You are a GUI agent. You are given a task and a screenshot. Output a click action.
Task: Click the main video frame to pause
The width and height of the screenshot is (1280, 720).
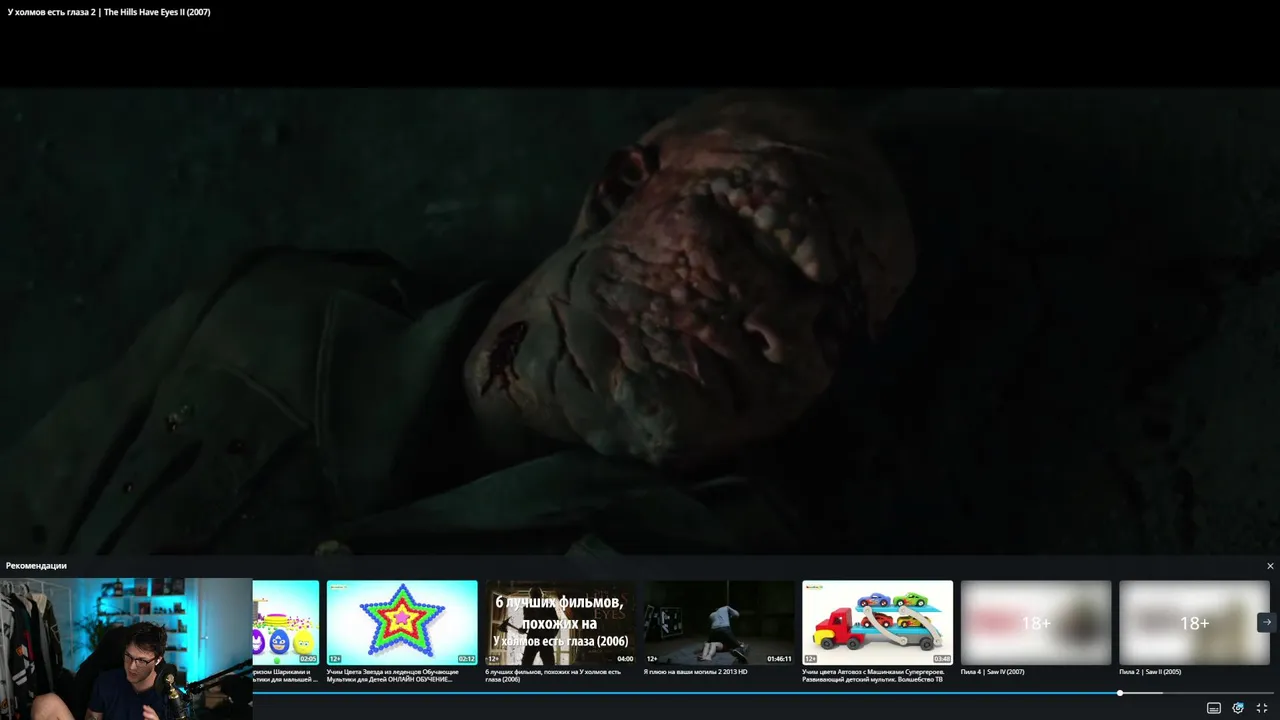[x=640, y=320]
